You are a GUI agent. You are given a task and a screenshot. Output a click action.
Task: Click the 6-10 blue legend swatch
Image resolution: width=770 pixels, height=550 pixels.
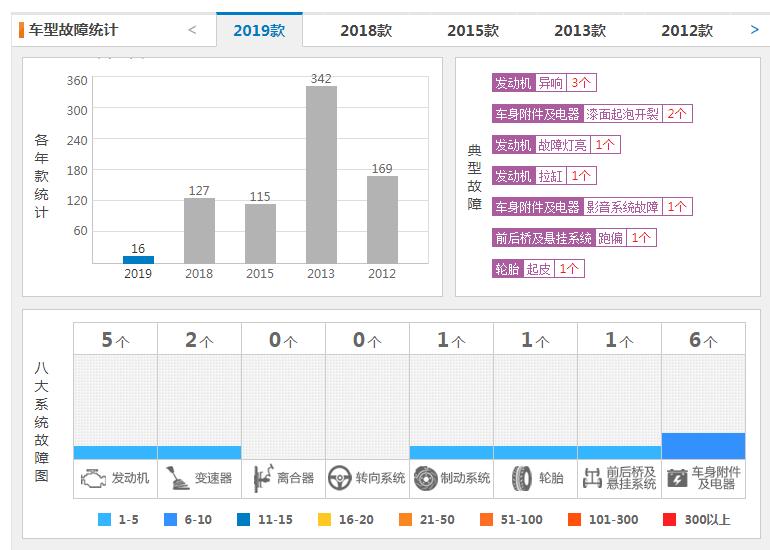170,520
